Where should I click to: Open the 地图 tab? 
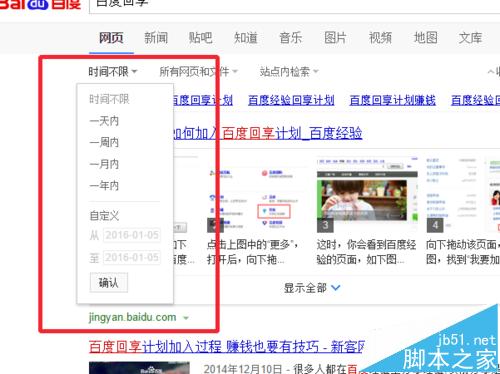[x=425, y=38]
